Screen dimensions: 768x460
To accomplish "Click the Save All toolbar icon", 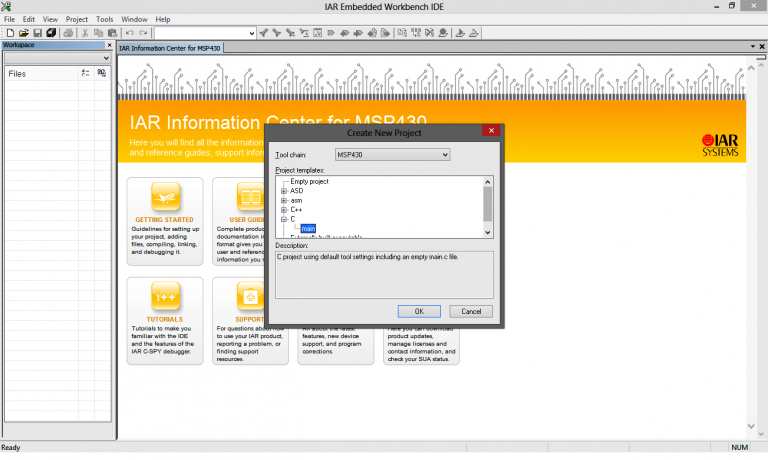I will (x=51, y=33).
